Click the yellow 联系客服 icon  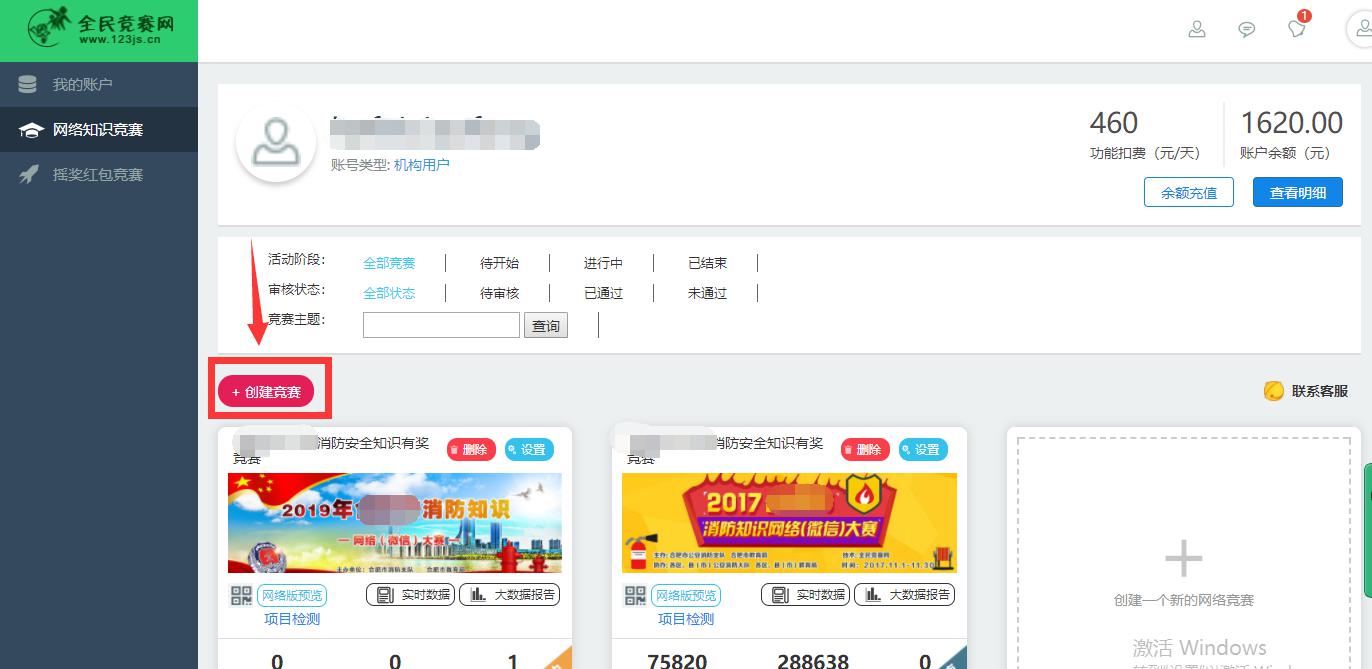pyautogui.click(x=1274, y=391)
